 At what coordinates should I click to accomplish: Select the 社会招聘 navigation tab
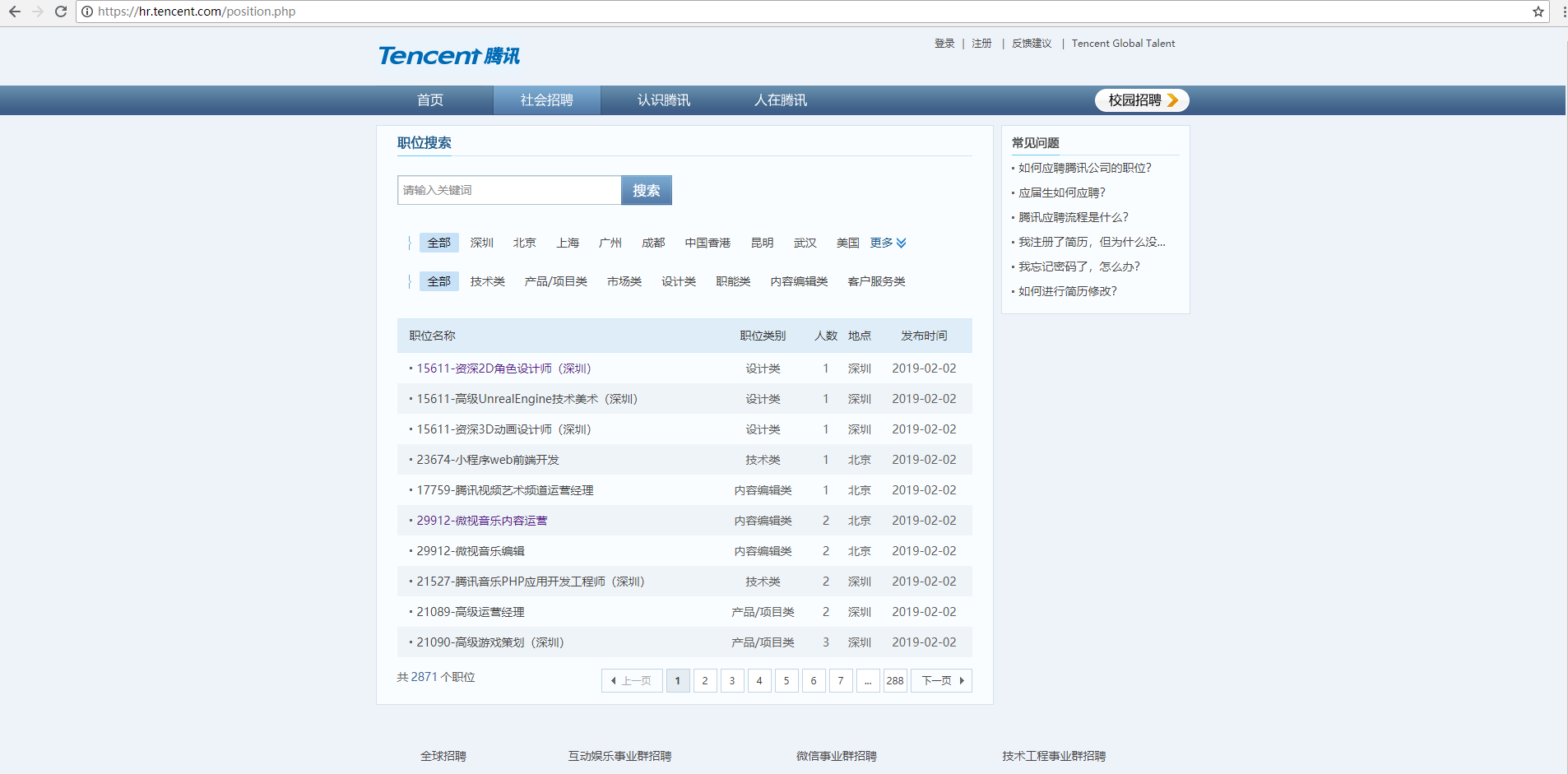click(547, 100)
